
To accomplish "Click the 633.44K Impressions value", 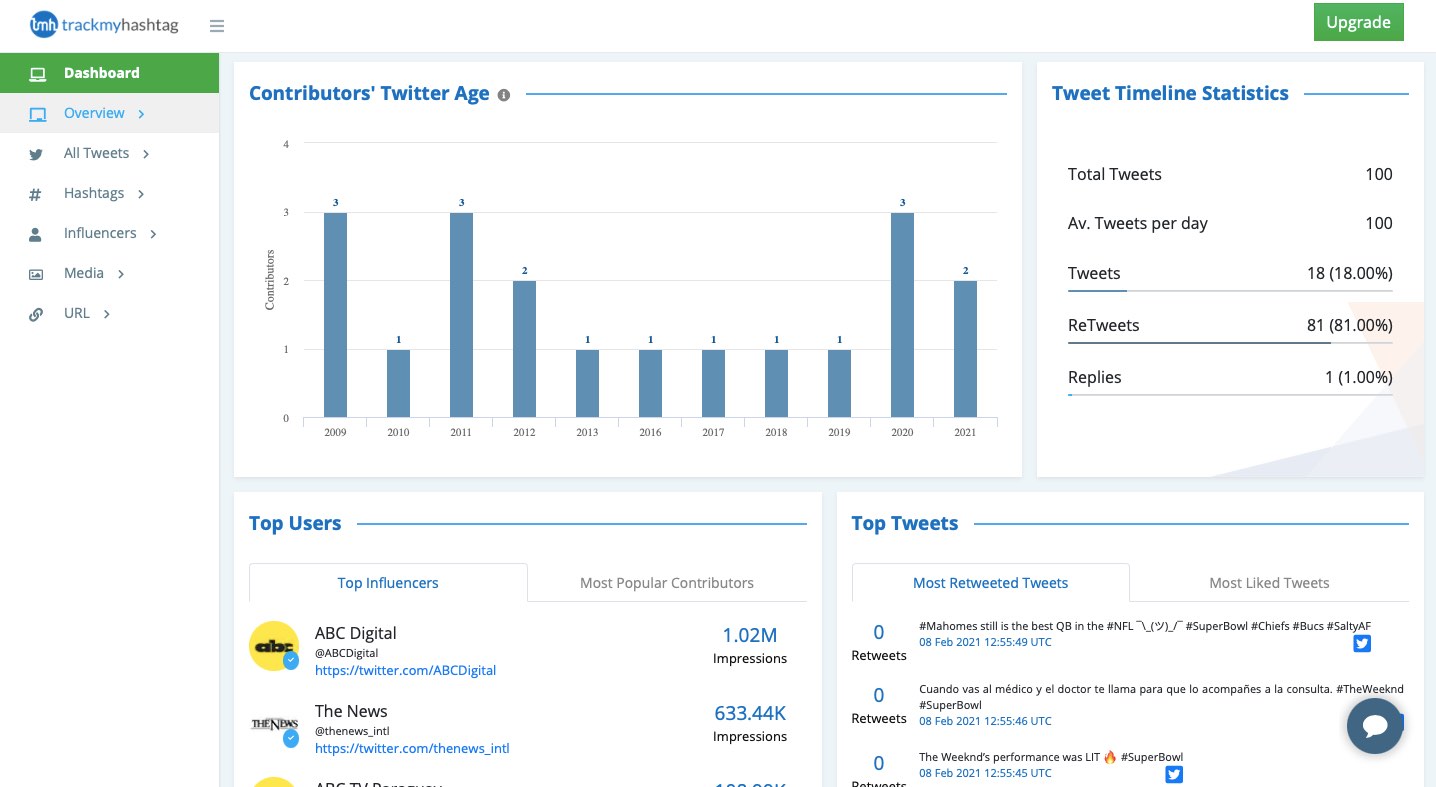I will (x=750, y=713).
